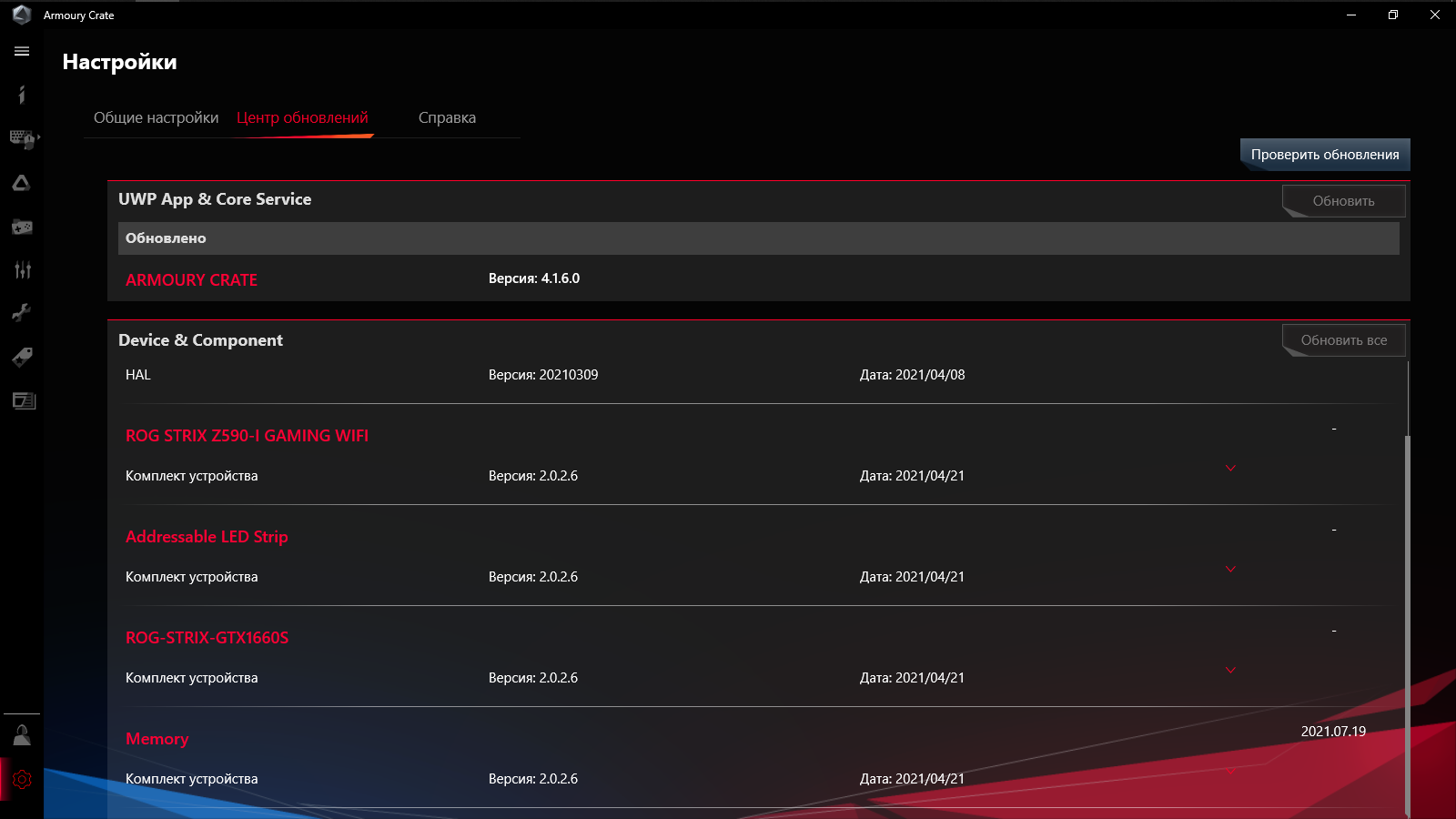The width and height of the screenshot is (1456, 819).
Task: Open the Game Library sidebar icon
Action: pos(22,227)
